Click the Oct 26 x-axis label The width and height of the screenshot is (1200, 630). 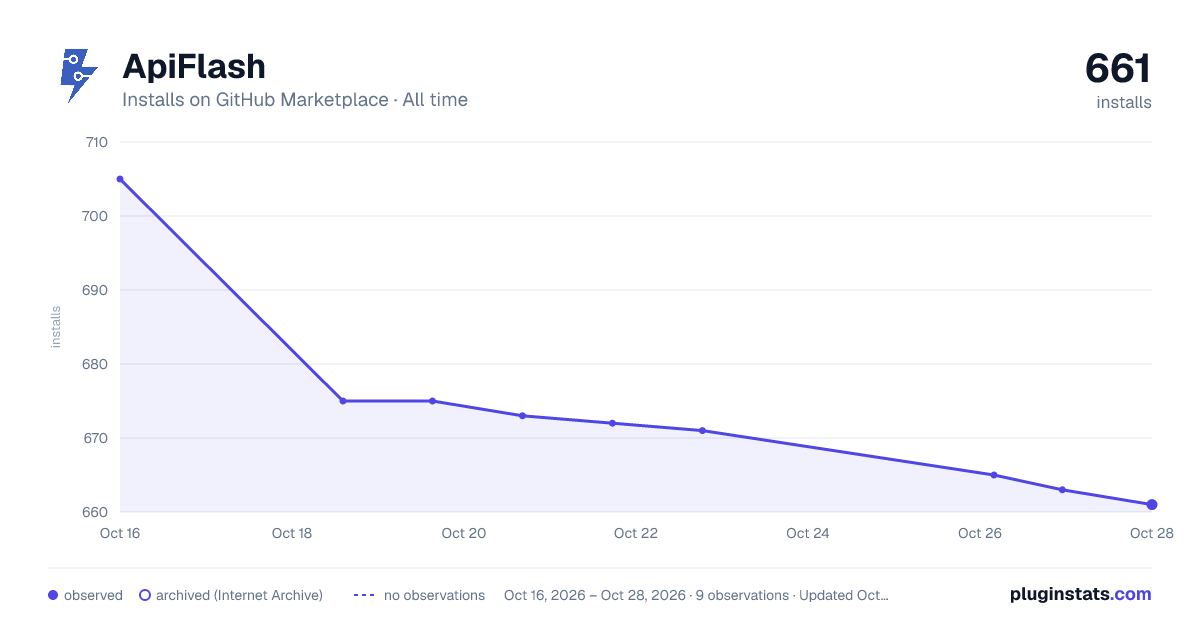click(980, 533)
